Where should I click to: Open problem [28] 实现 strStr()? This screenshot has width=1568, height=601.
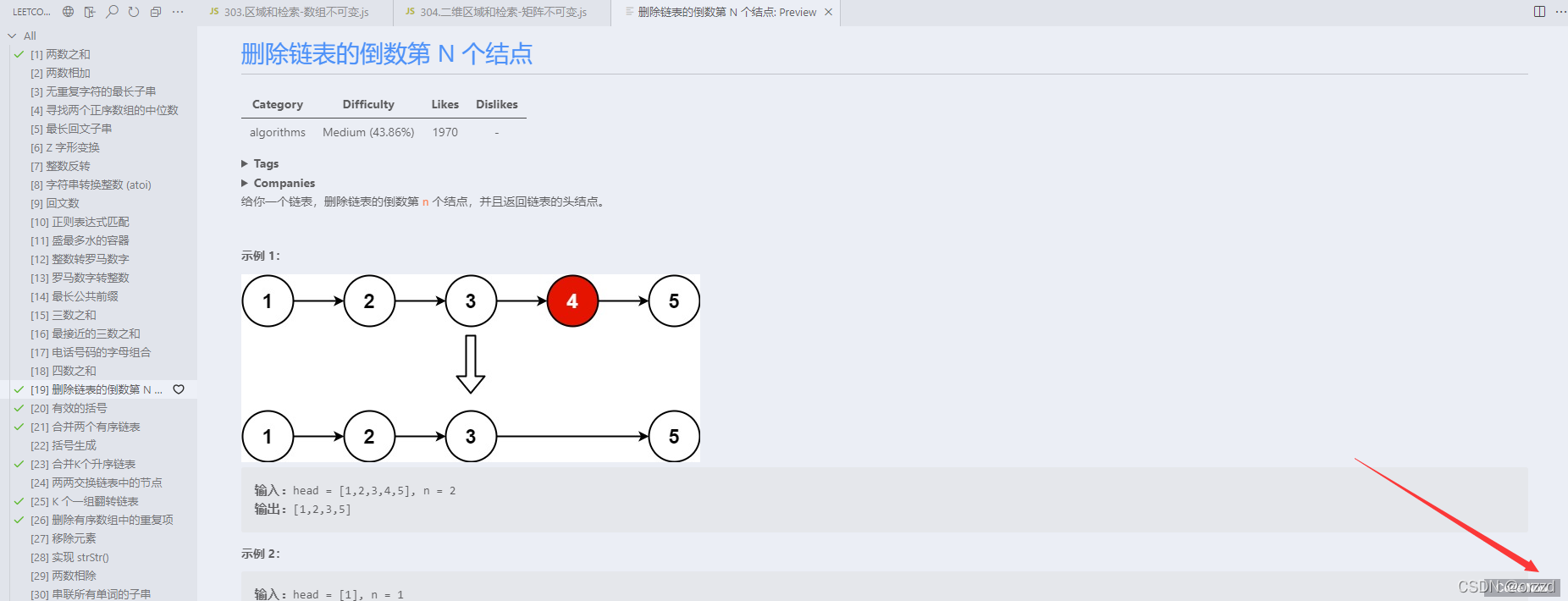[69, 557]
